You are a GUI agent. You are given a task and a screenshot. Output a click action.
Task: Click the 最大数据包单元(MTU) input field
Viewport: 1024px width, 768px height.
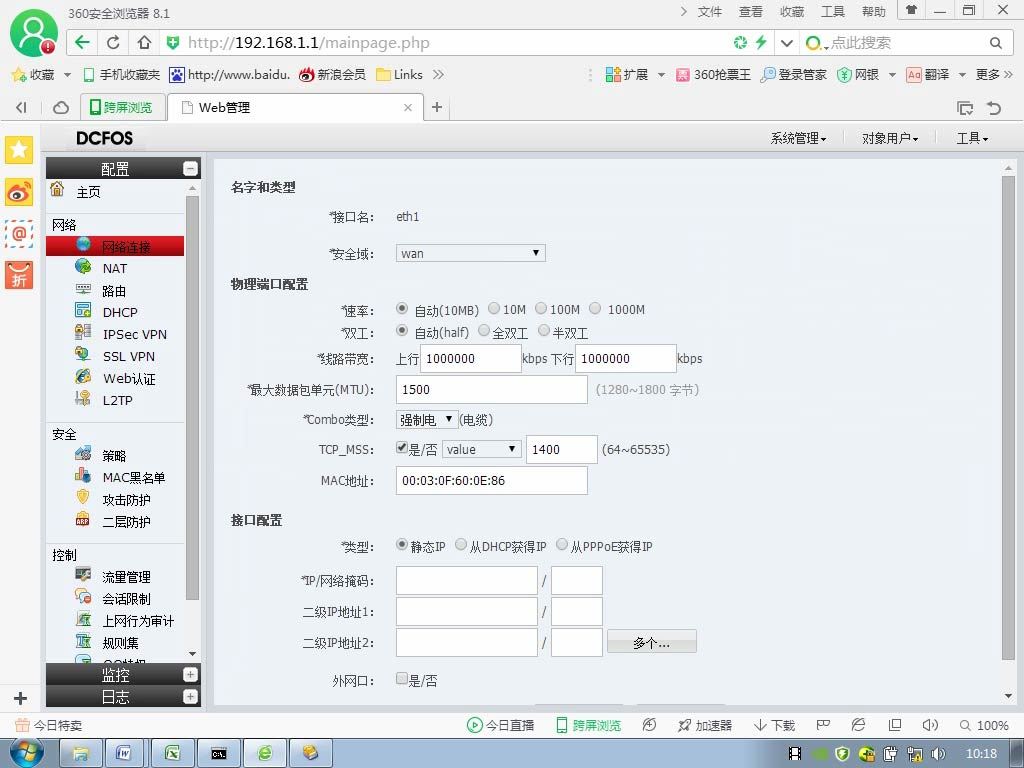[491, 390]
